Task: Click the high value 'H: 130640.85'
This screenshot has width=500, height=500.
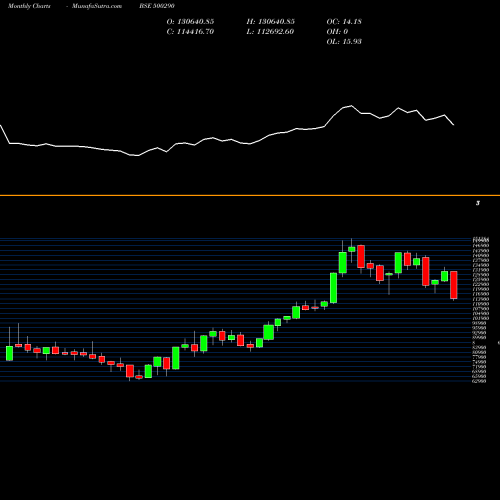Action: pyautogui.click(x=271, y=22)
